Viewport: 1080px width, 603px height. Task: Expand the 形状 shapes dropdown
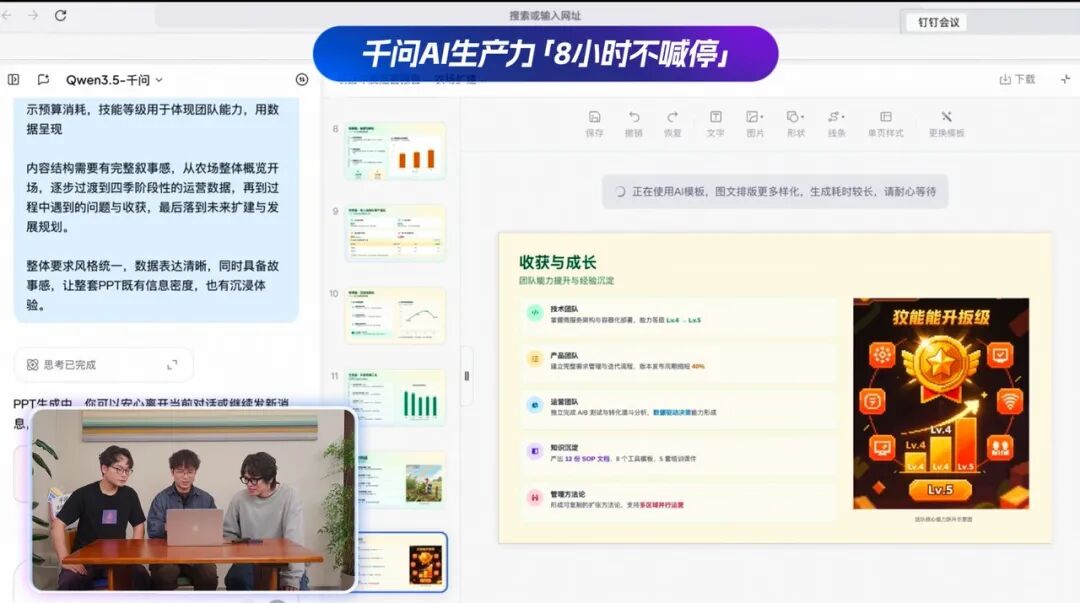795,121
